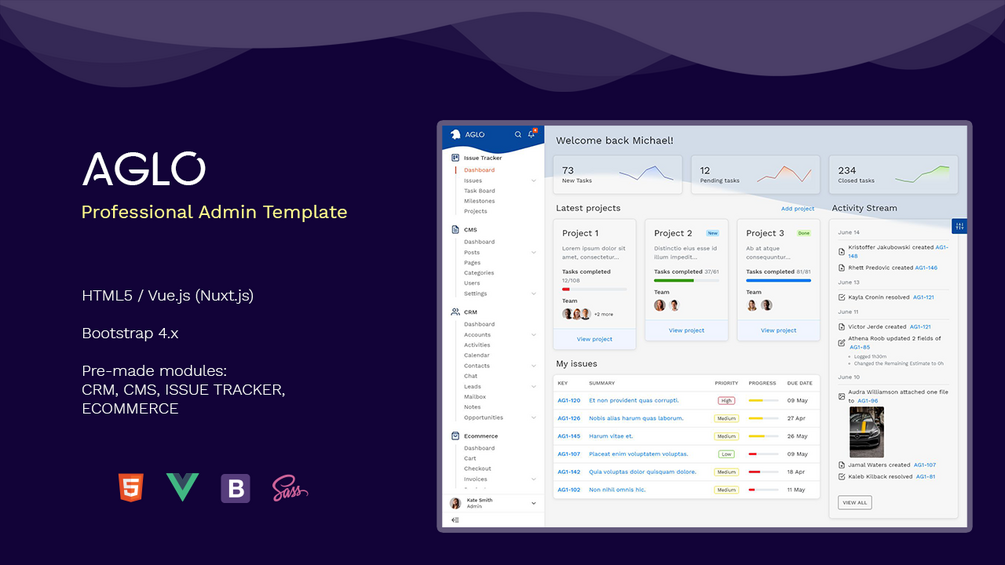
Task: Click the CRM people section icon
Action: [x=455, y=312]
